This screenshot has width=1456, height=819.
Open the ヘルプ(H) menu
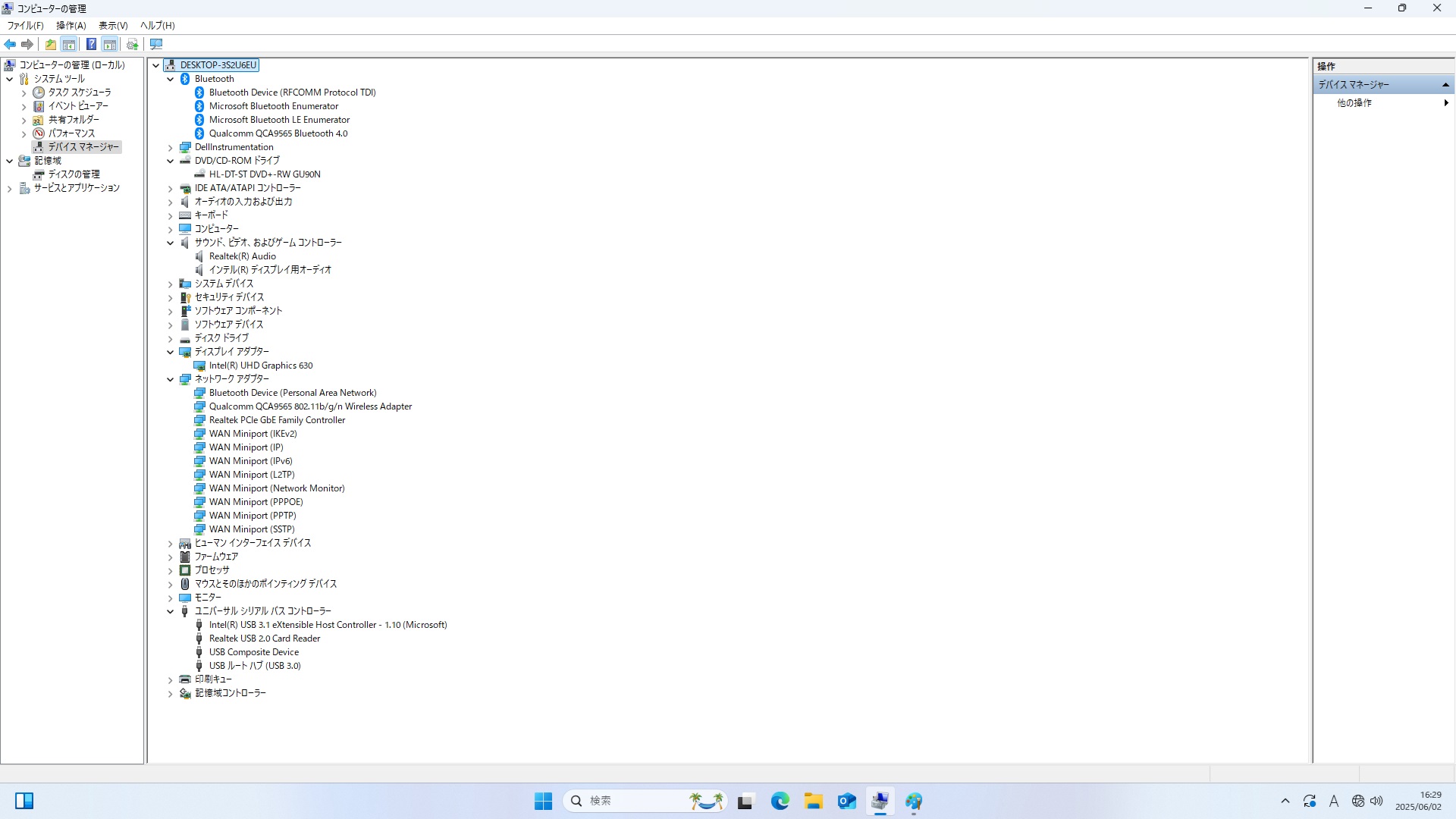[x=157, y=25]
